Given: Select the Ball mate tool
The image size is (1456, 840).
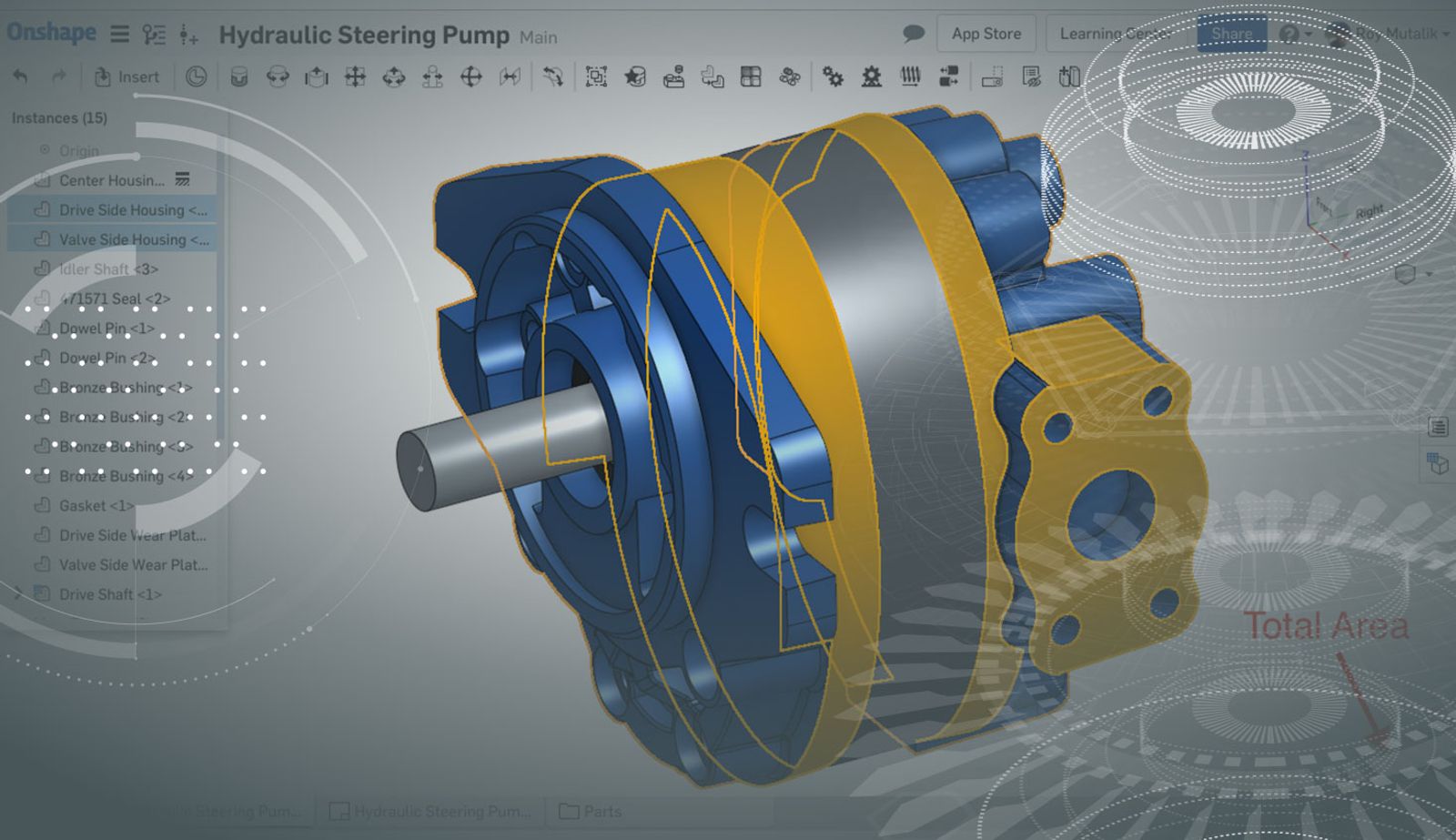Looking at the screenshot, I should pyautogui.click(x=470, y=77).
